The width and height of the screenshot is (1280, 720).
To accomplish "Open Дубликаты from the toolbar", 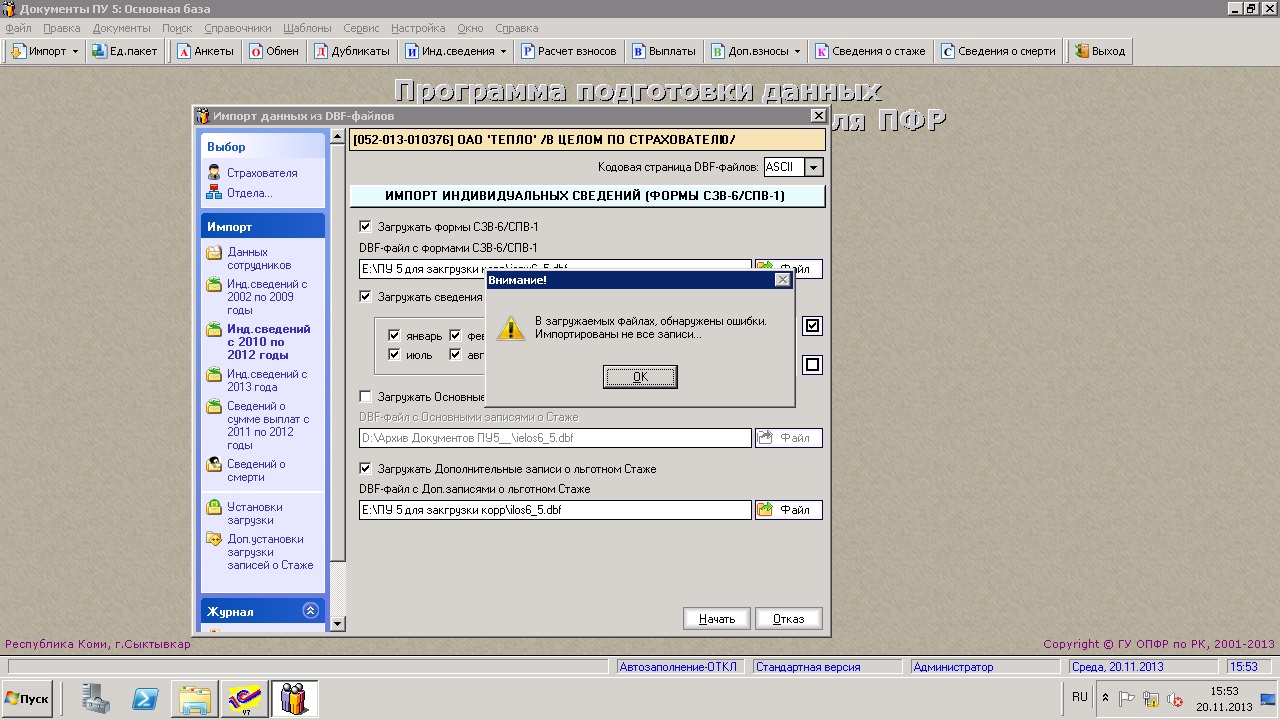I will [x=351, y=51].
